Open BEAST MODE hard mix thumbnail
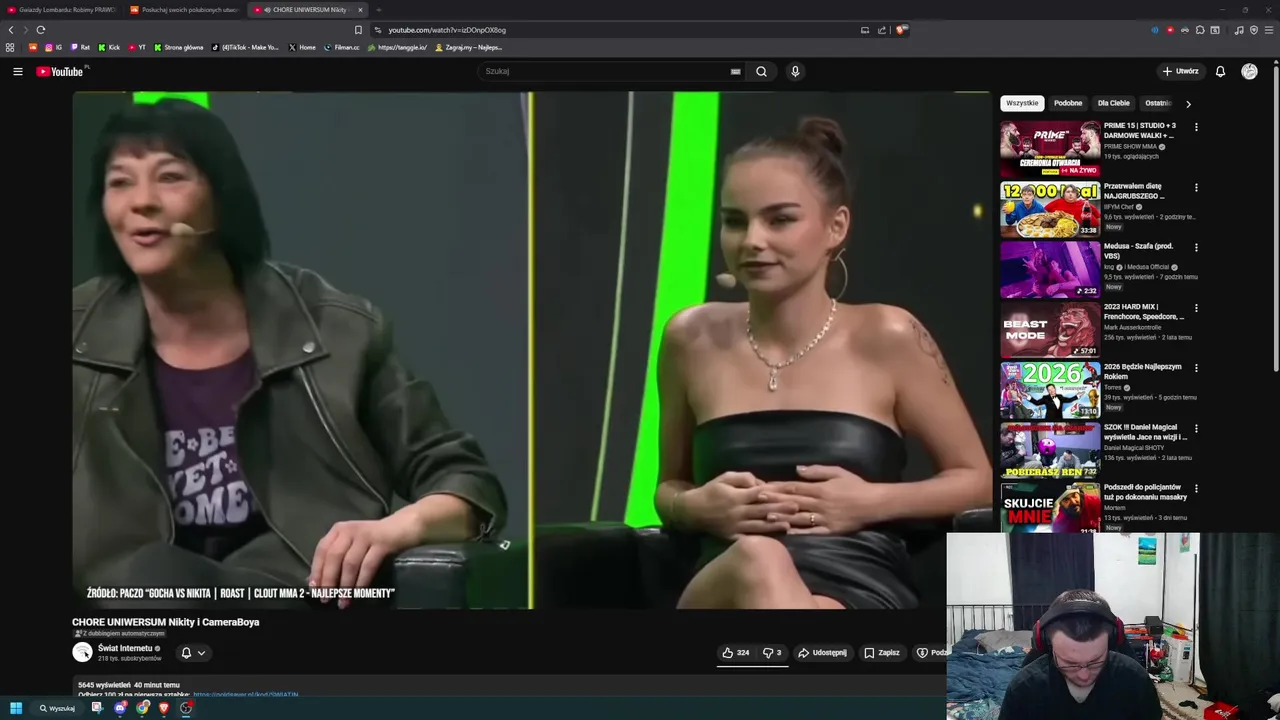Viewport: 1280px width, 720px height. pos(1050,329)
